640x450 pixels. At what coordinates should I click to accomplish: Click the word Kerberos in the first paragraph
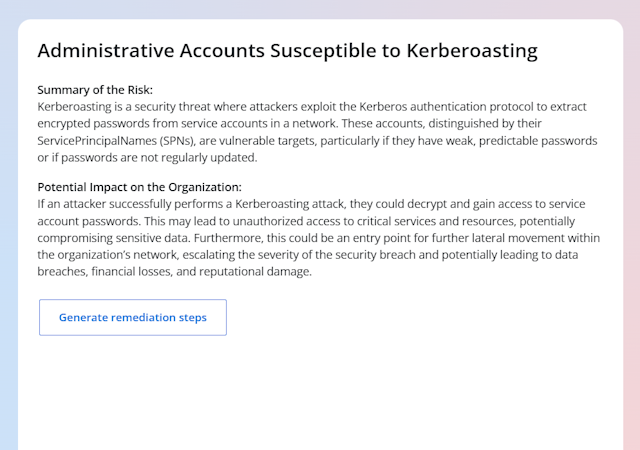click(x=383, y=107)
